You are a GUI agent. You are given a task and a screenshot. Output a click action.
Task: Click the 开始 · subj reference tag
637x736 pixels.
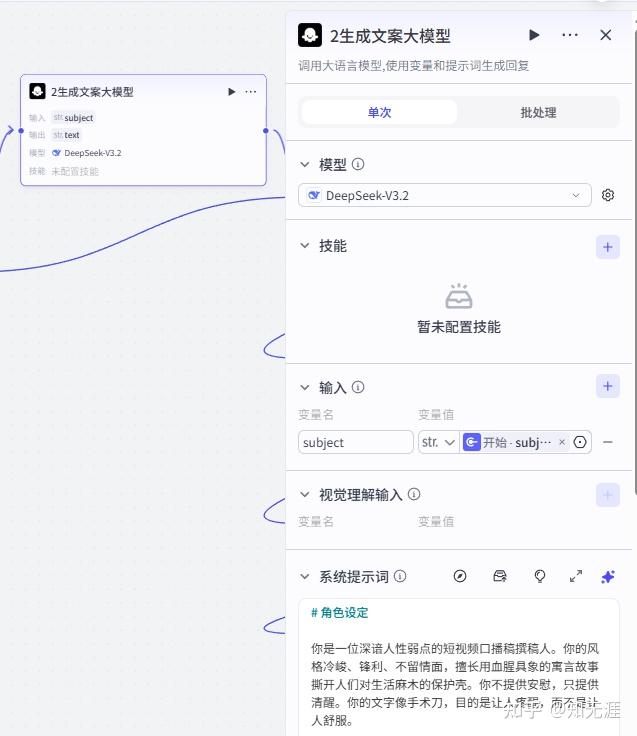click(x=515, y=442)
